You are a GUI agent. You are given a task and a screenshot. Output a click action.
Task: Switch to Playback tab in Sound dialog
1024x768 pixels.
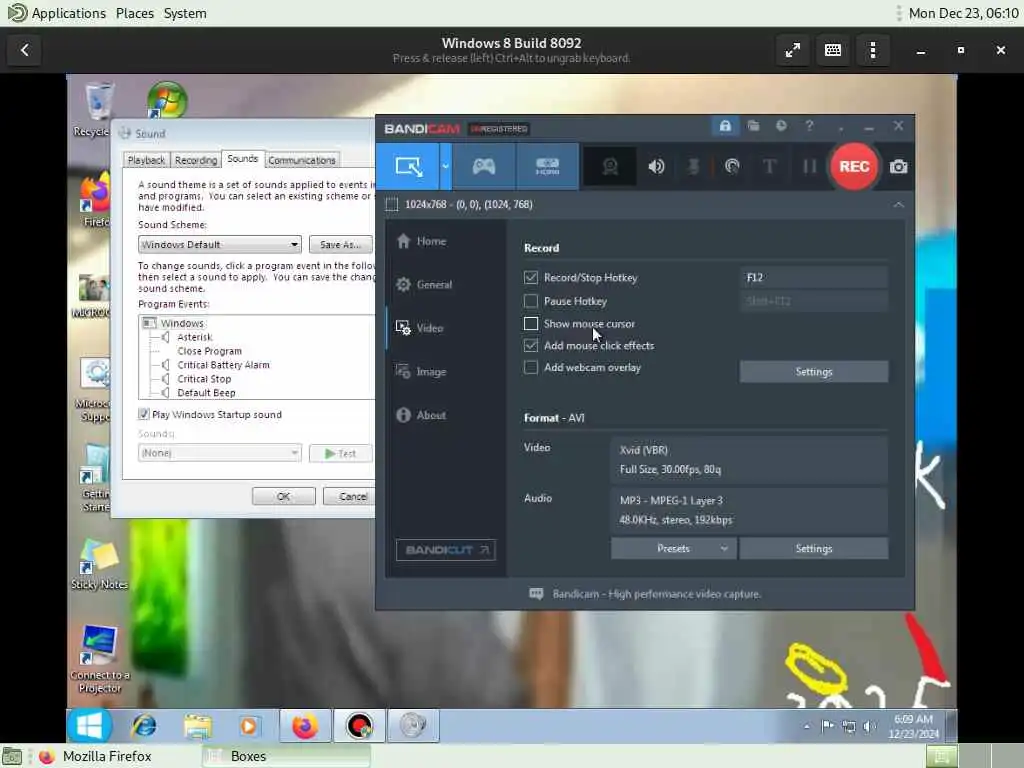(x=146, y=160)
